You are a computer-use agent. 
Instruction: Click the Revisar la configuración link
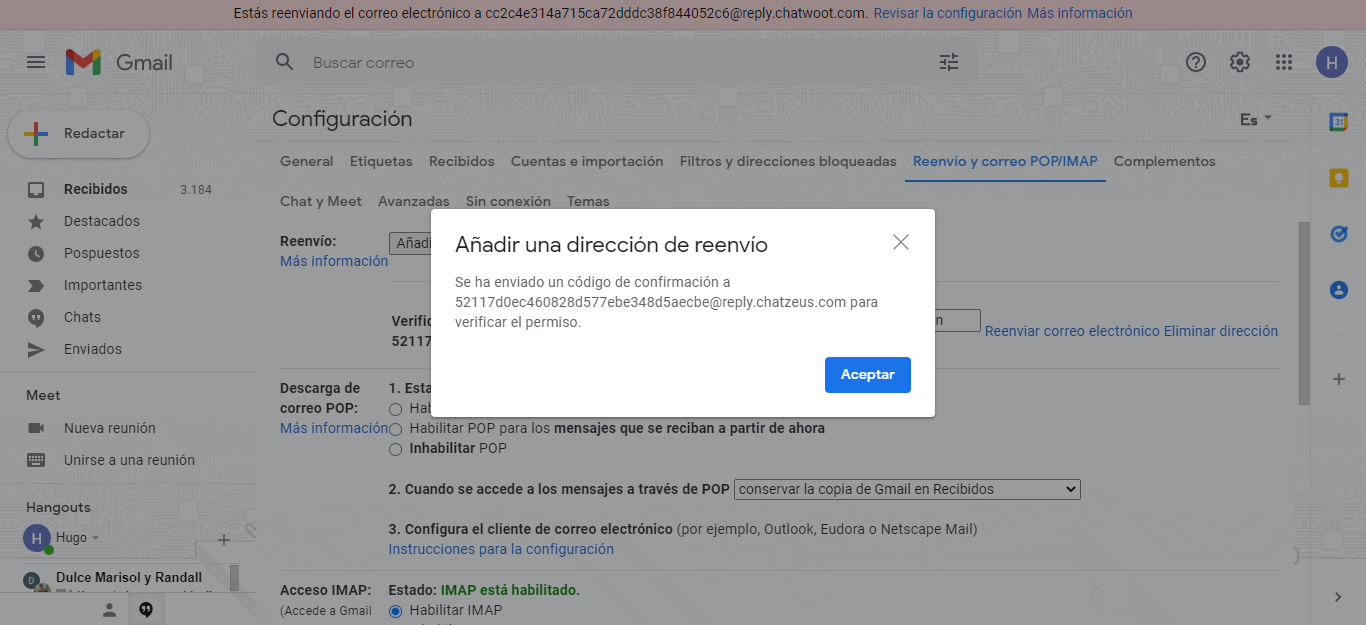947,14
